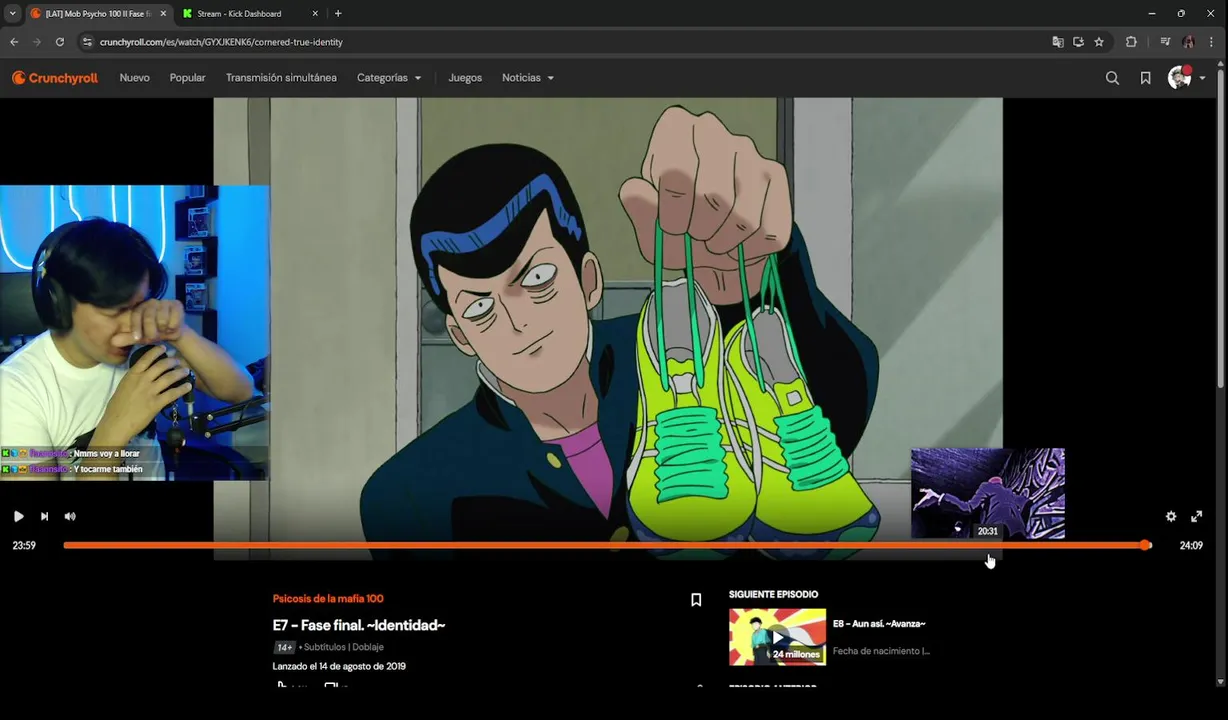Open the Chrome profile avatar
Viewport: 1228px width, 720px height.
point(1188,42)
